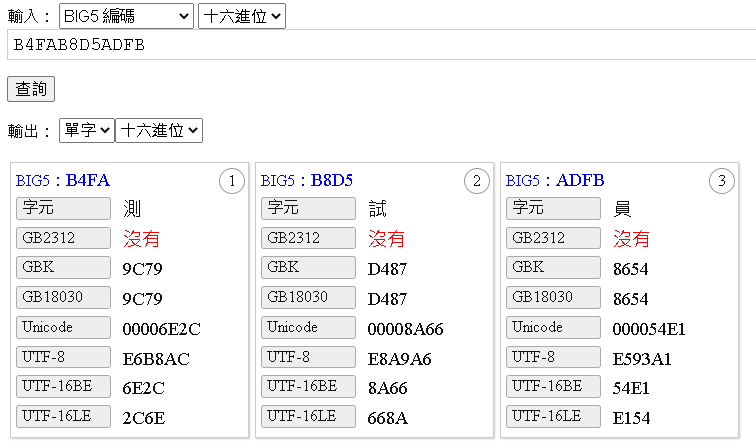Click the UTF-8 label in B8D5 card
Viewport: 756px width, 448px height.
click(308, 357)
